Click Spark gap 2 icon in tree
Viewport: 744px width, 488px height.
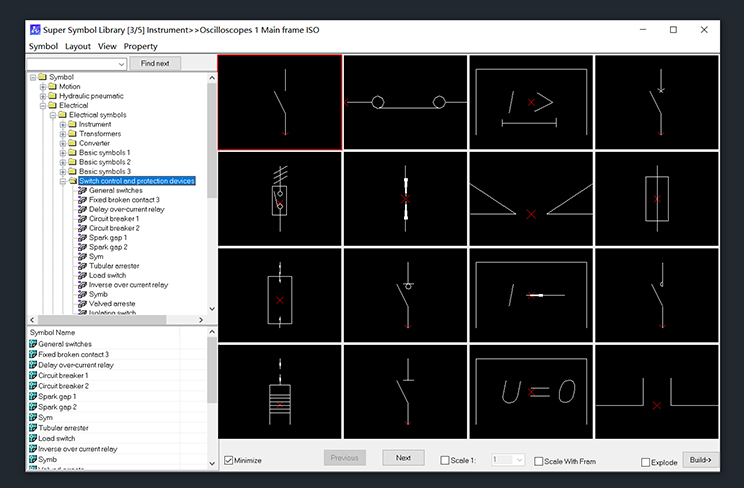pyautogui.click(x=82, y=247)
